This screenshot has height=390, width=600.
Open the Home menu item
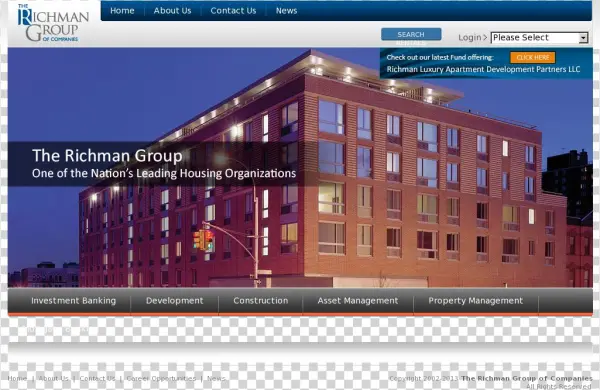click(x=122, y=11)
